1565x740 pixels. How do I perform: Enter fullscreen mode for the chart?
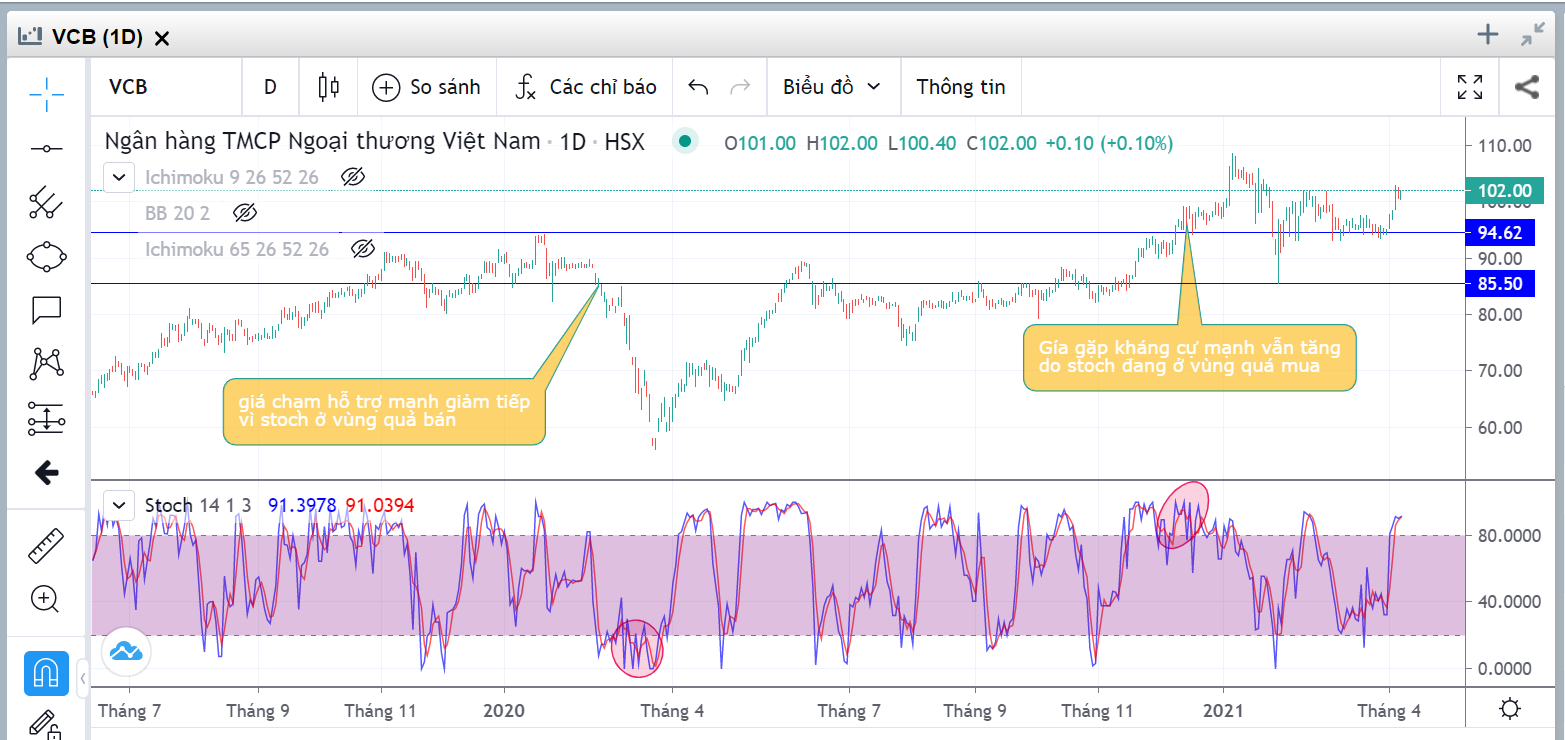click(1470, 87)
